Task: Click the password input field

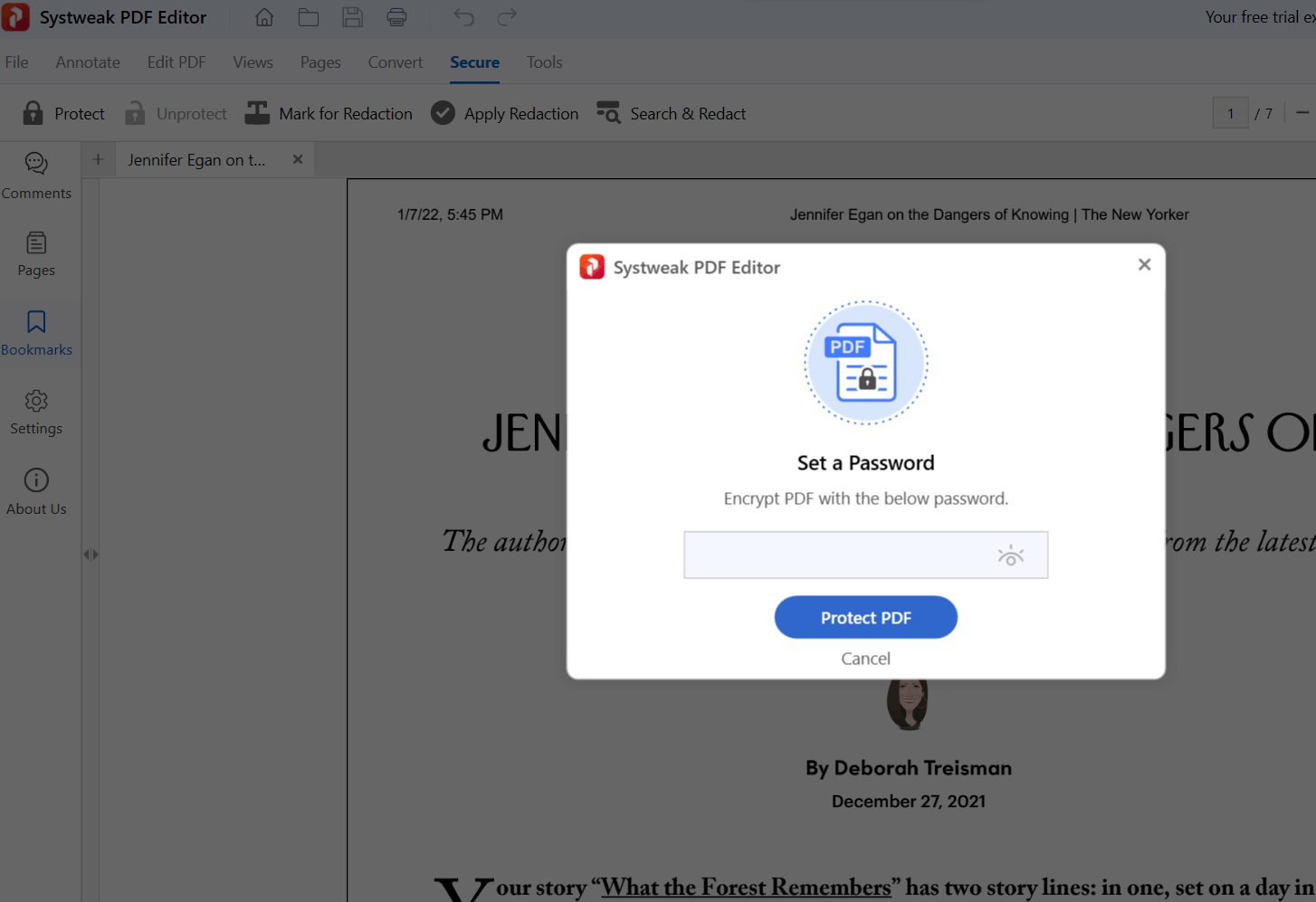Action: click(866, 555)
